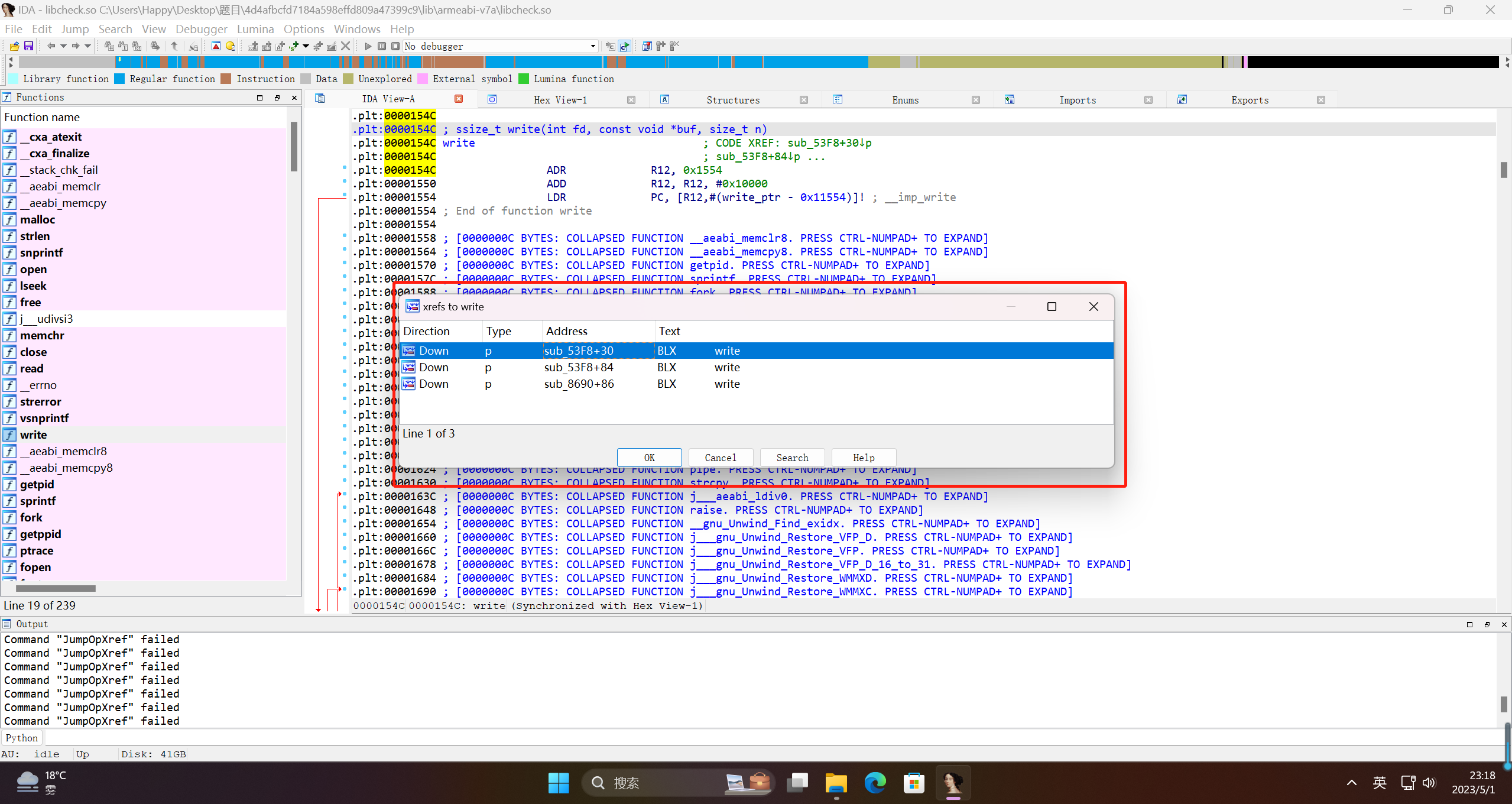The width and height of the screenshot is (1512, 804).
Task: Open Microsoft Edge from the taskbar
Action: pos(875,783)
